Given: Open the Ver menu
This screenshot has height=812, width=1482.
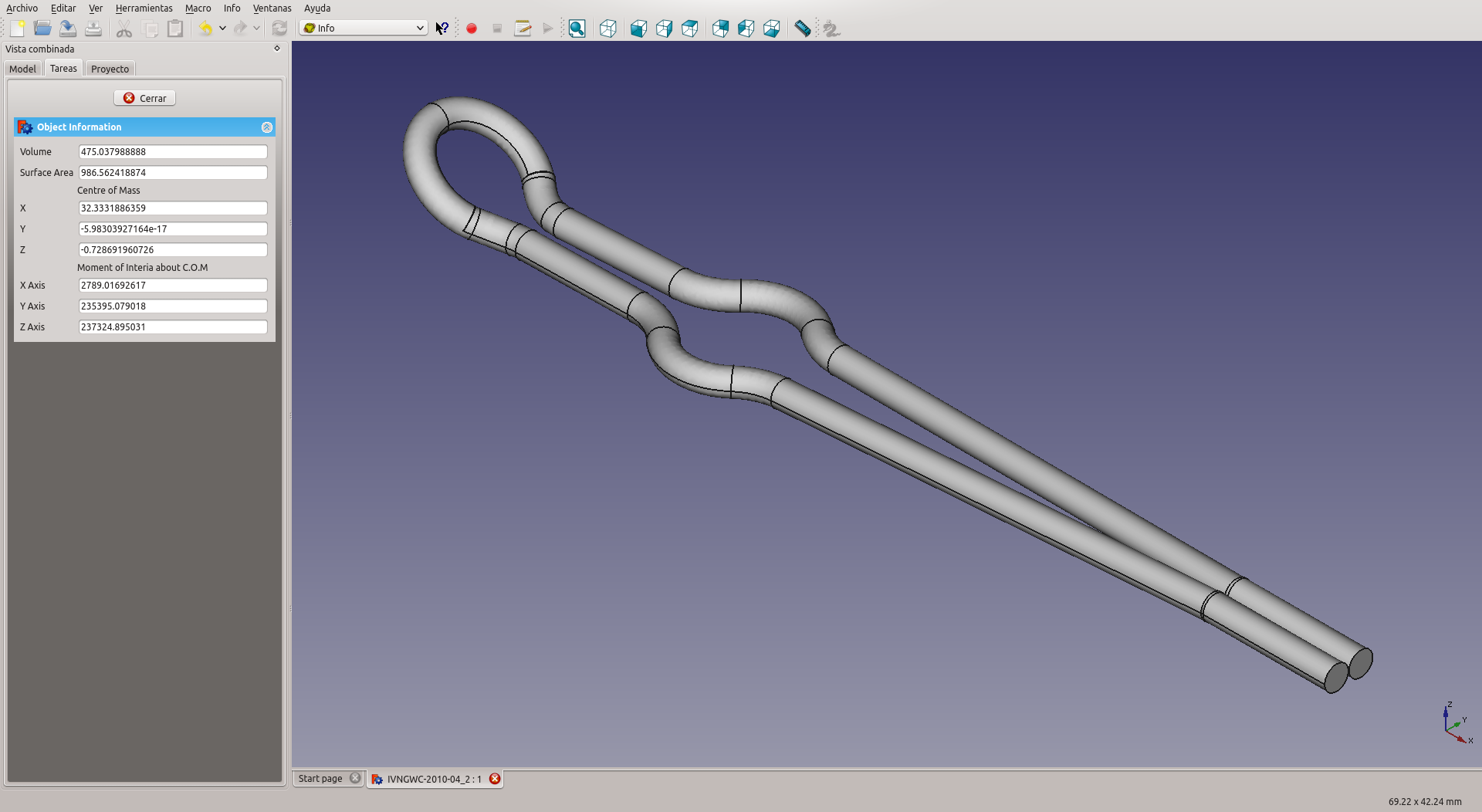Looking at the screenshot, I should 96,8.
